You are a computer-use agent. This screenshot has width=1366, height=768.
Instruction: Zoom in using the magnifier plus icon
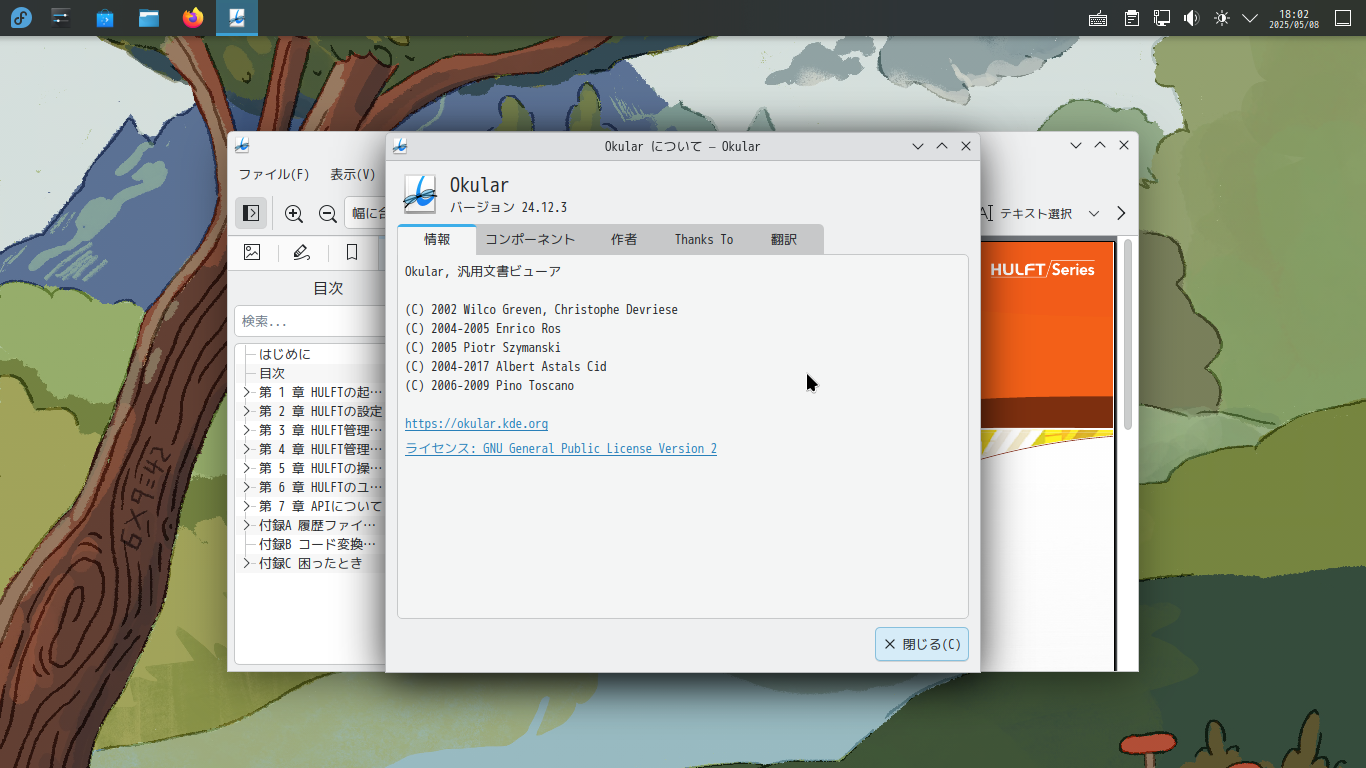tap(294, 213)
